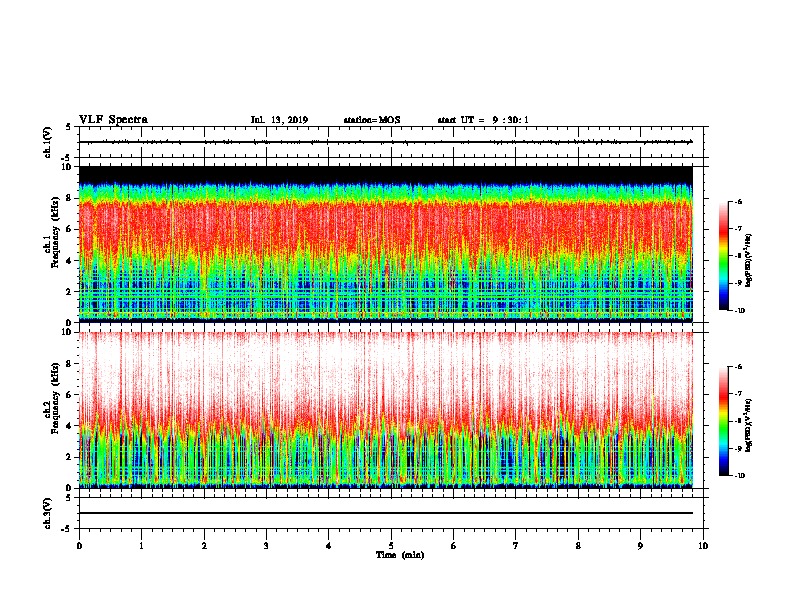
Task: Click the ch.3 flat voltage trace line
Action: pos(386,513)
